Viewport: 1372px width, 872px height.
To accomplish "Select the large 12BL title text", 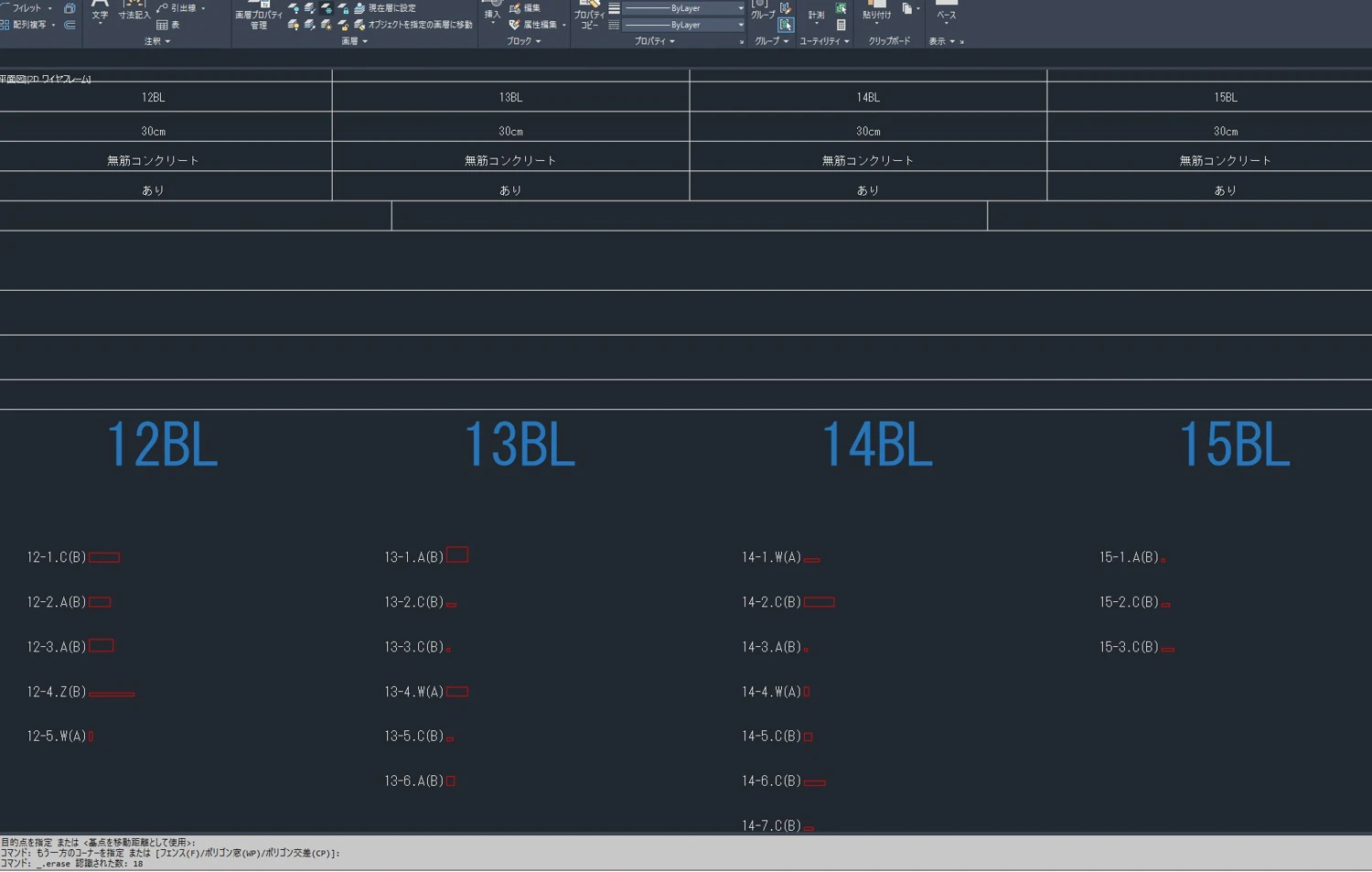I will [163, 445].
